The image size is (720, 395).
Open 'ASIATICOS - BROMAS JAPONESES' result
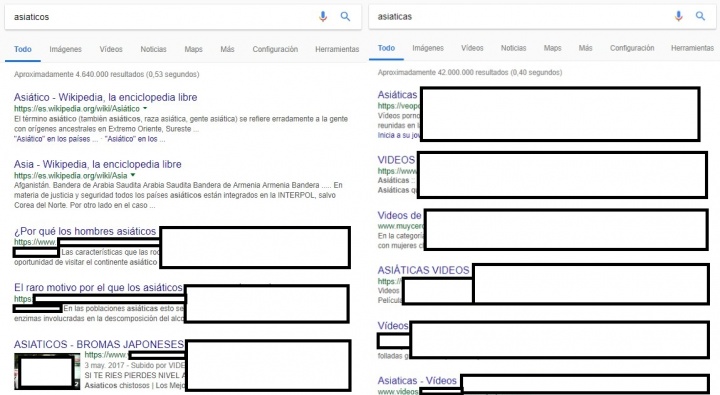[99, 344]
